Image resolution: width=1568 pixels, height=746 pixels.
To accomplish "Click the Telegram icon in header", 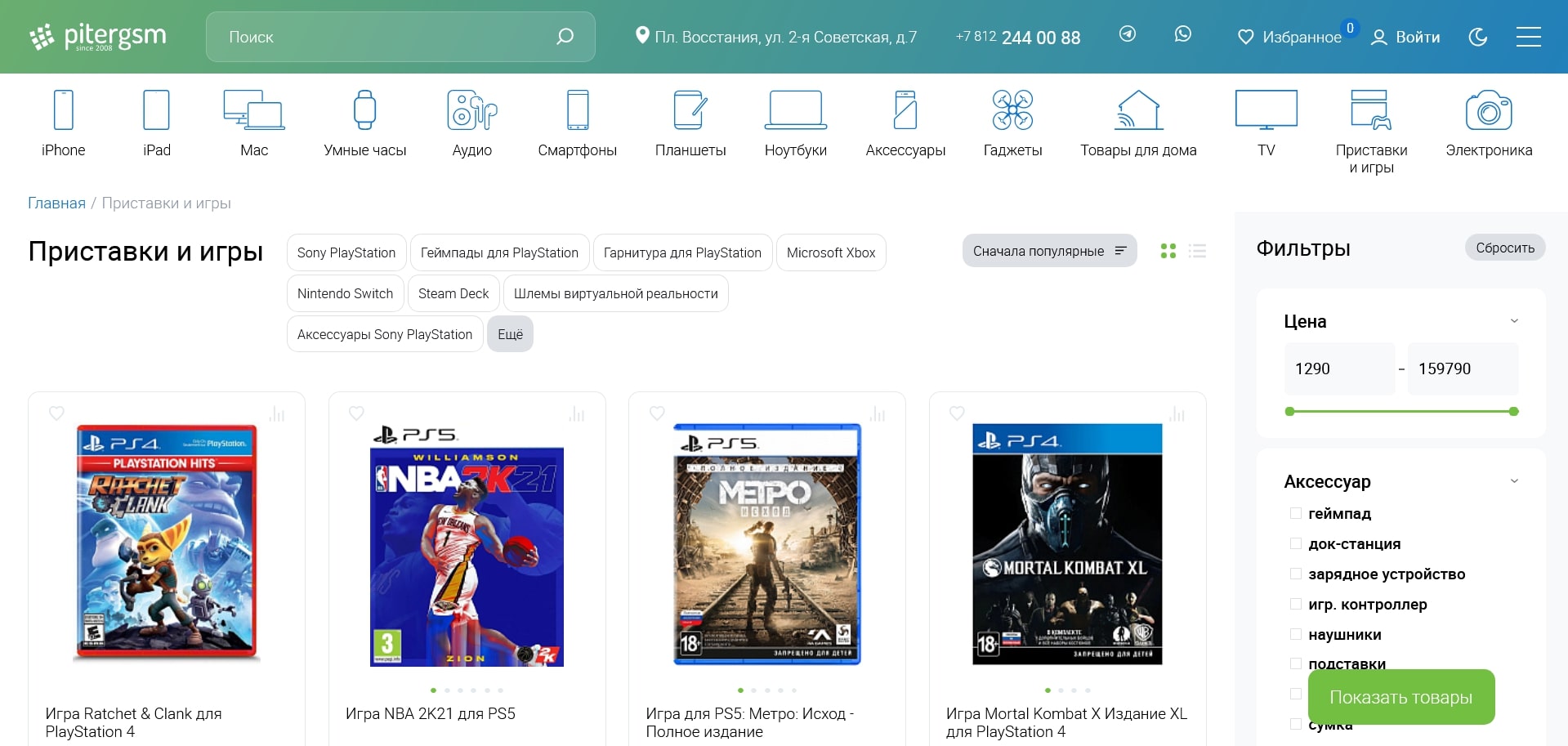I will pos(1127,34).
